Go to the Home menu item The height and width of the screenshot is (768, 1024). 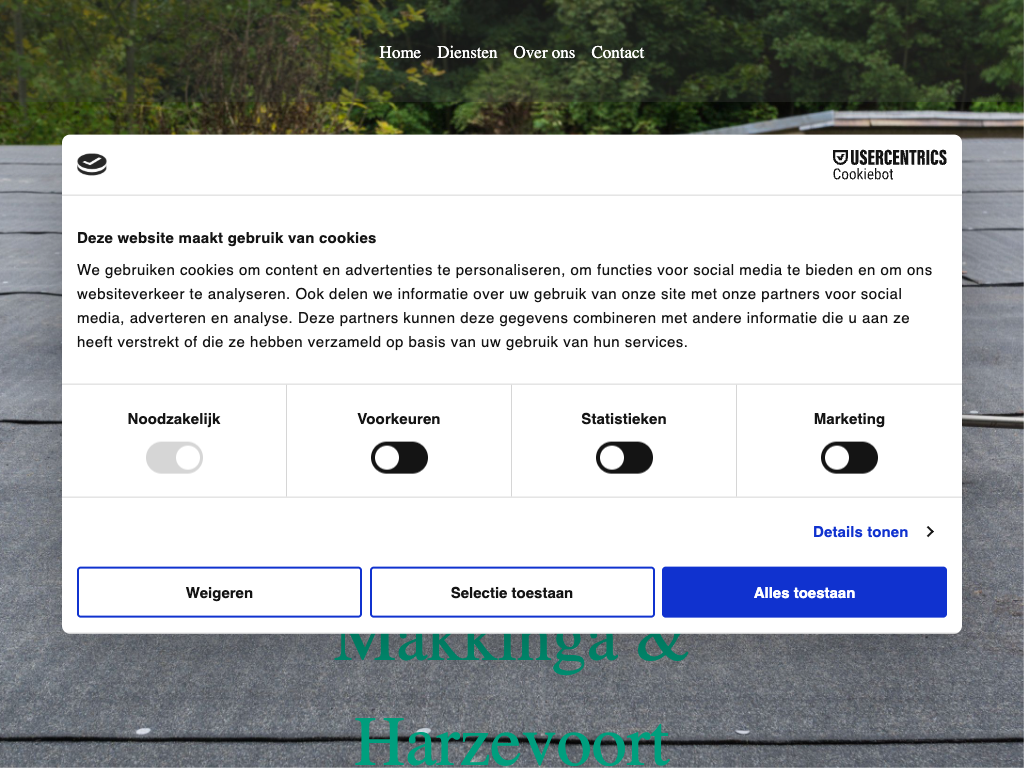click(400, 53)
